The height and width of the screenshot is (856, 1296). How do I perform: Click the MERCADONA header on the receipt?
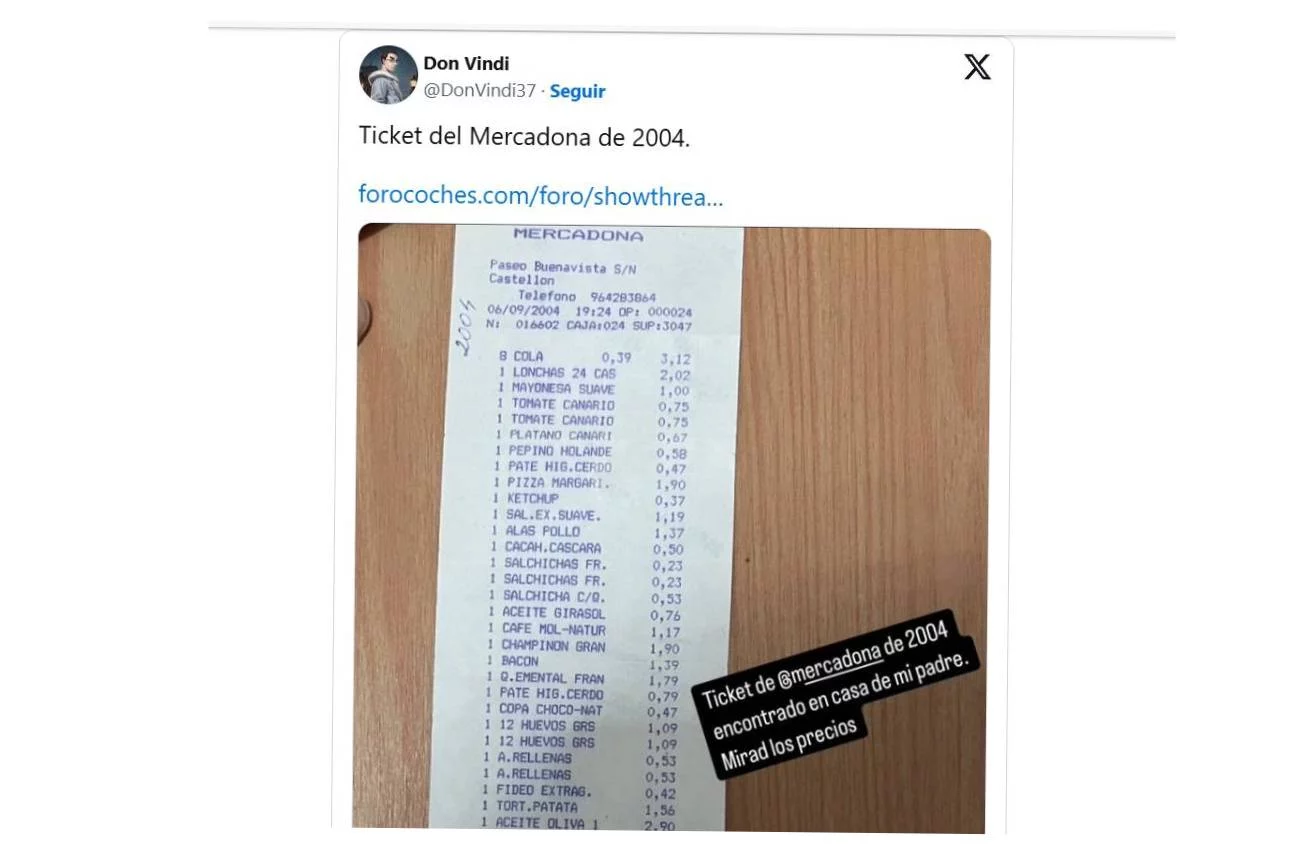pyautogui.click(x=577, y=235)
